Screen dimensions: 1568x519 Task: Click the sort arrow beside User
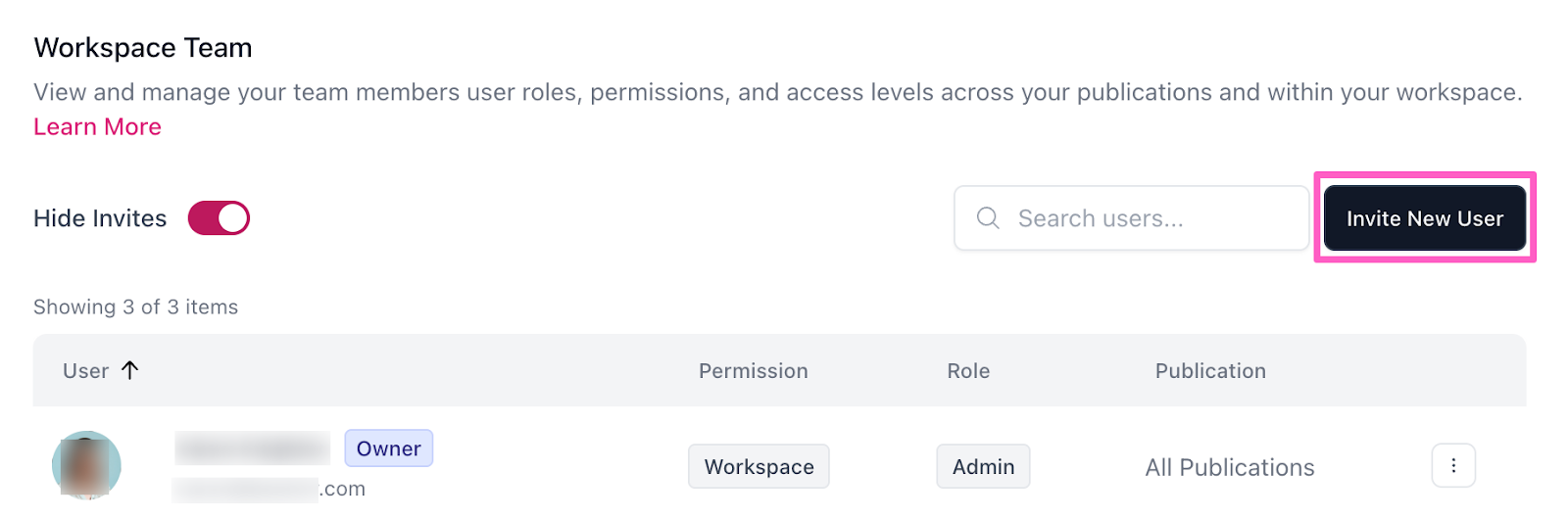tap(130, 370)
